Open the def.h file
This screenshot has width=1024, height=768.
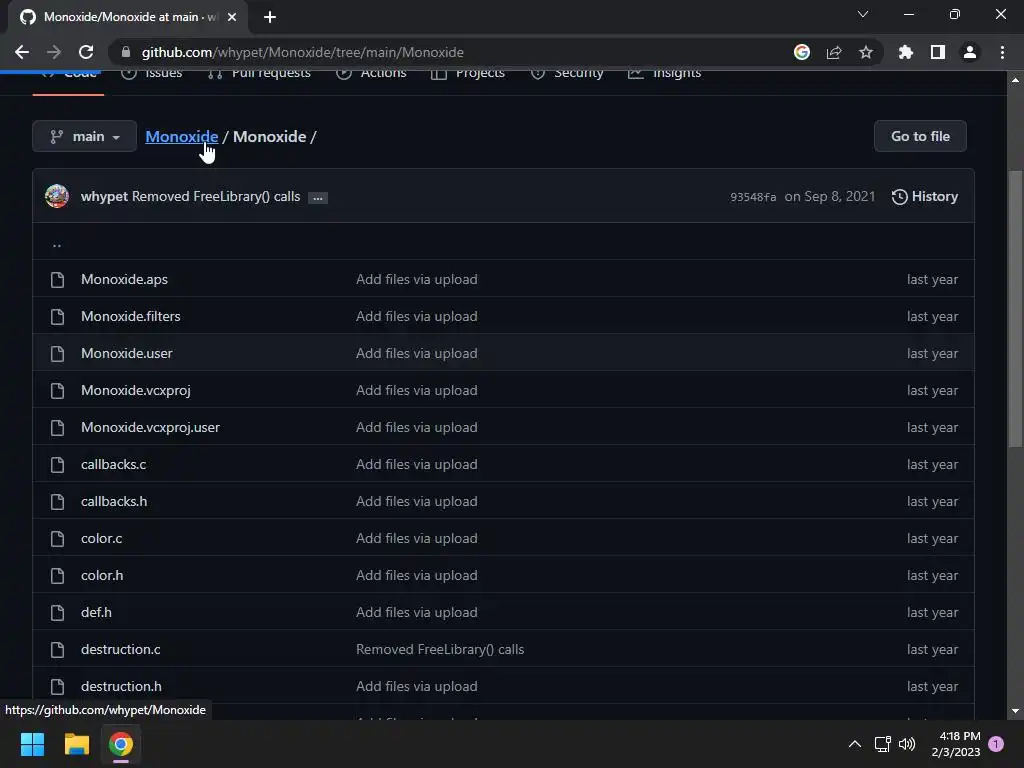[97, 613]
